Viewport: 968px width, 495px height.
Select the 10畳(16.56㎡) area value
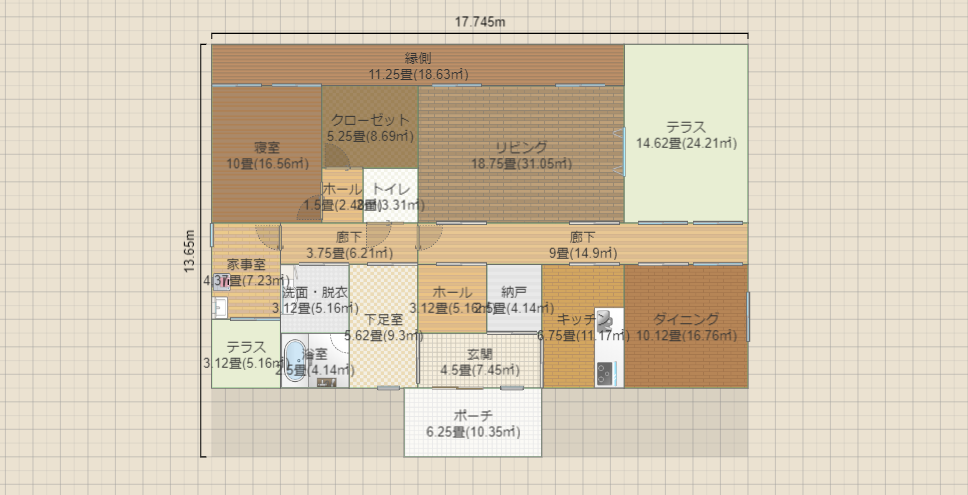click(x=267, y=164)
